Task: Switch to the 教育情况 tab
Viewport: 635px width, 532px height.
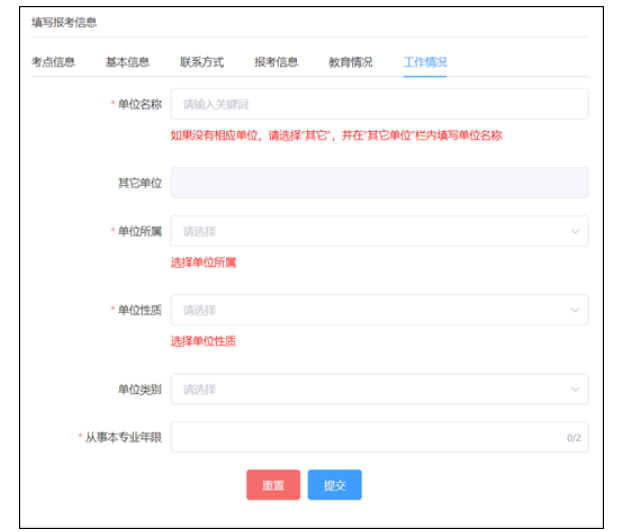Action: coord(350,62)
